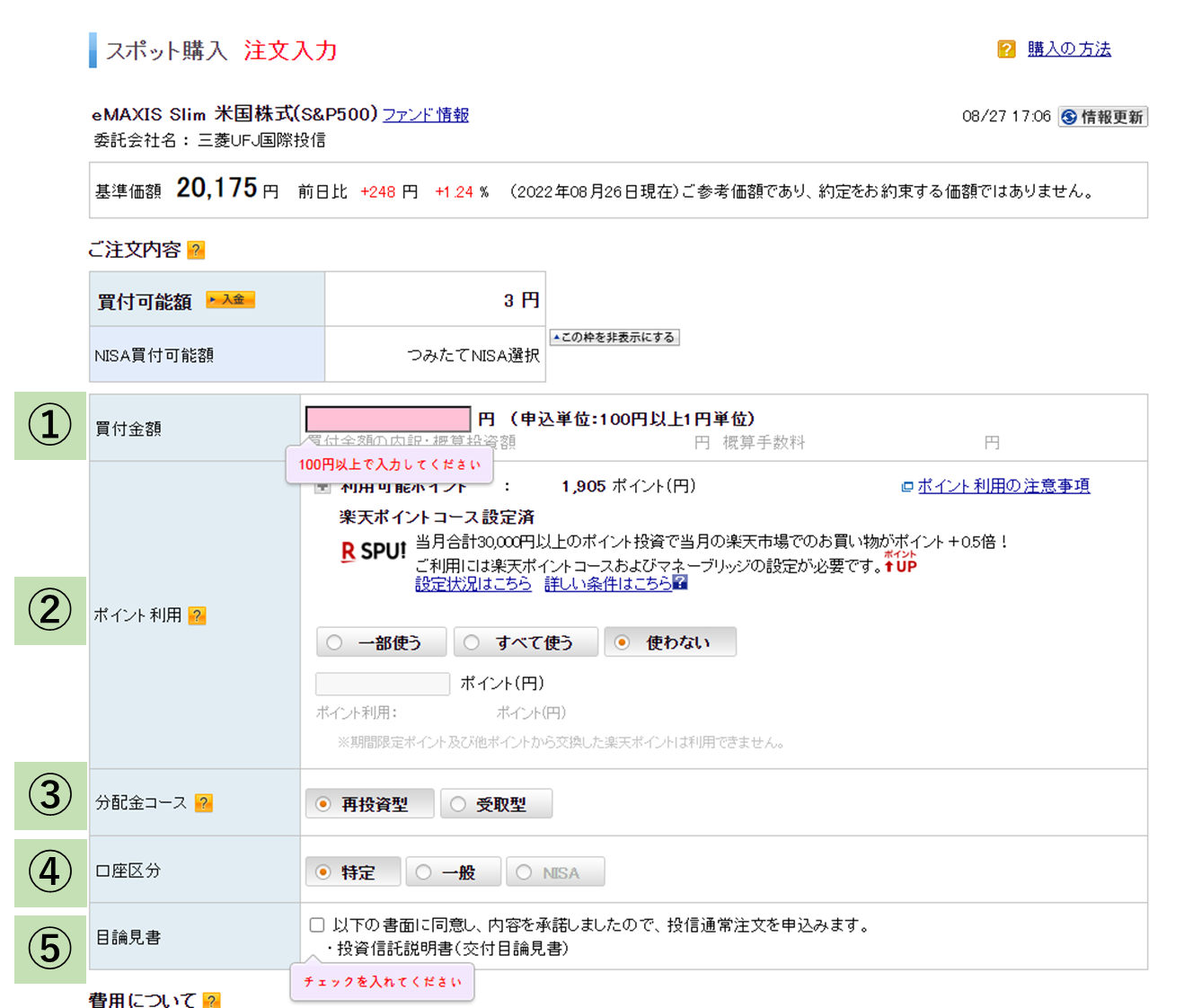Click the eMAXIS Slim 米国株式(S&P500) fund name
1184x1008 pixels.
pyautogui.click(x=234, y=114)
